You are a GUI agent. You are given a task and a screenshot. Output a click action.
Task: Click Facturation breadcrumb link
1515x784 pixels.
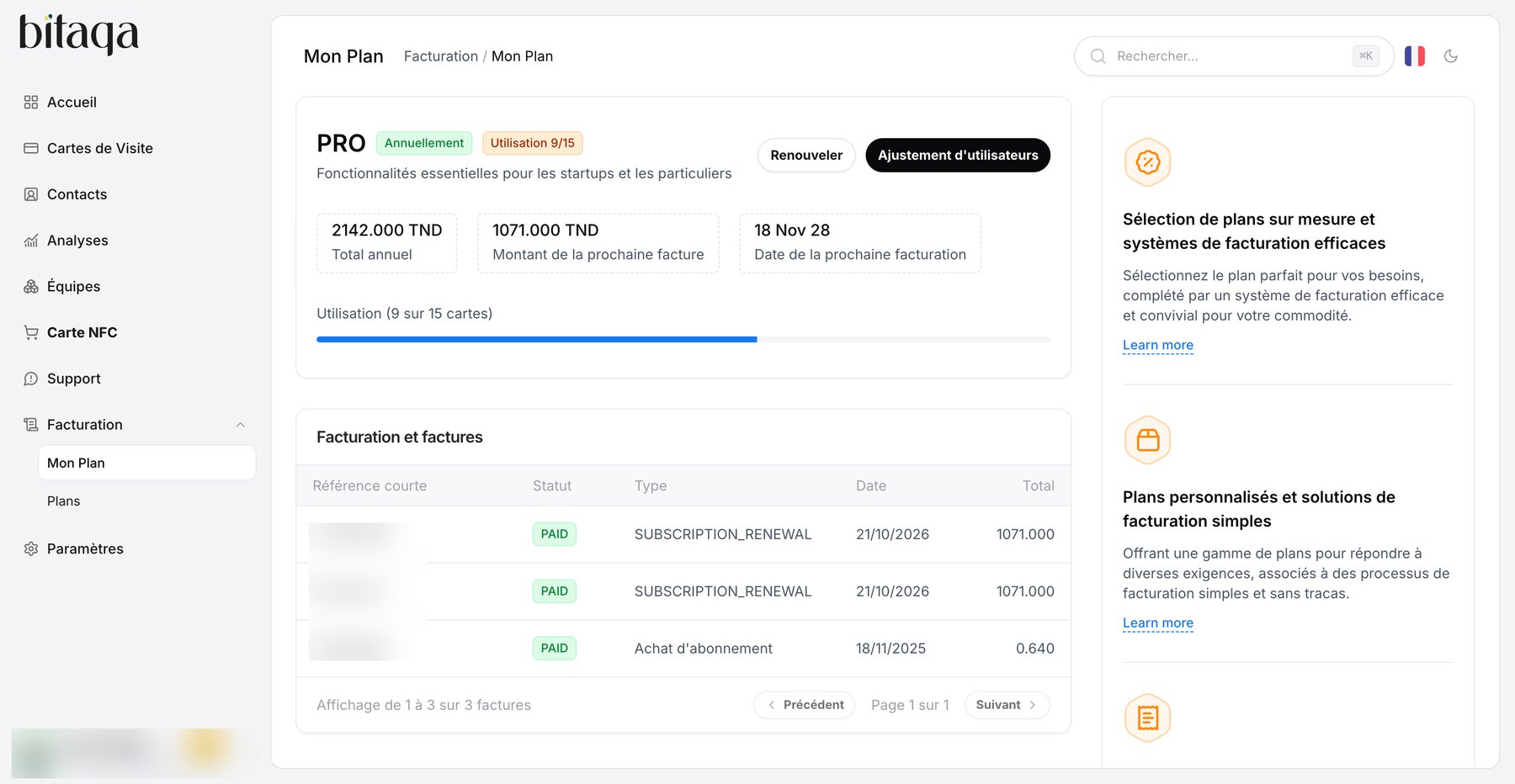coord(441,56)
